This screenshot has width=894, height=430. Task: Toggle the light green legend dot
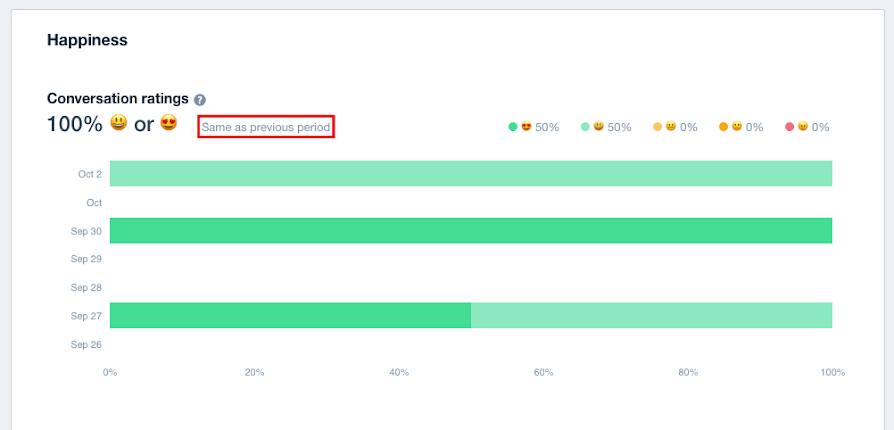pyautogui.click(x=585, y=127)
